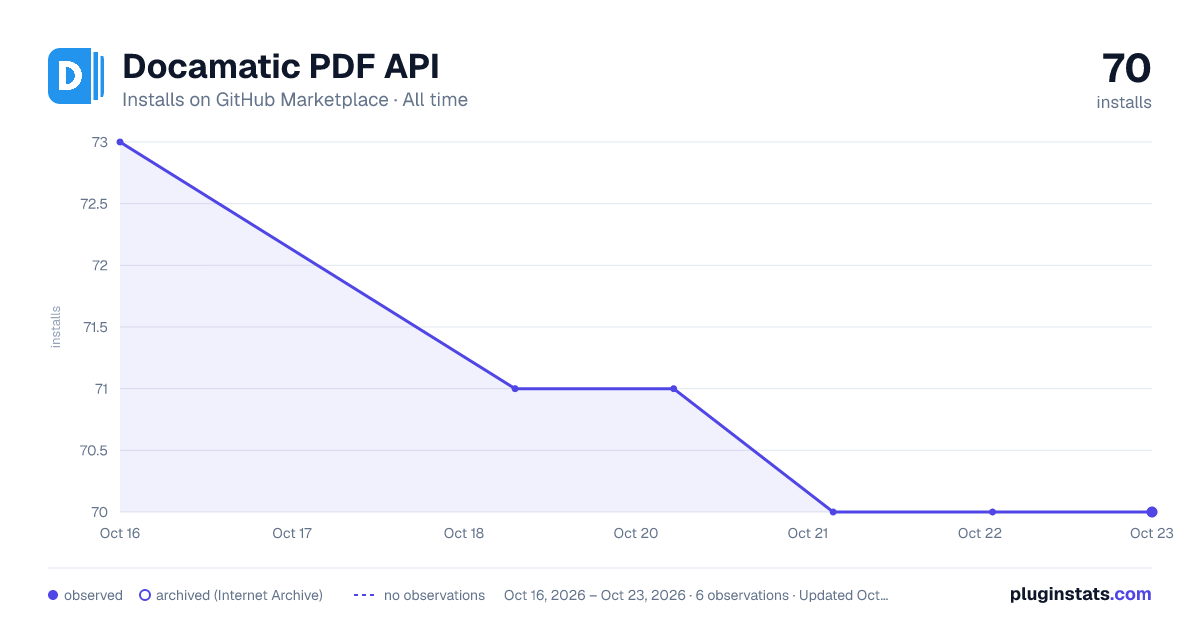This screenshot has height=630, width=1200.
Task: Click the 73 y-axis value
Action: coord(100,142)
